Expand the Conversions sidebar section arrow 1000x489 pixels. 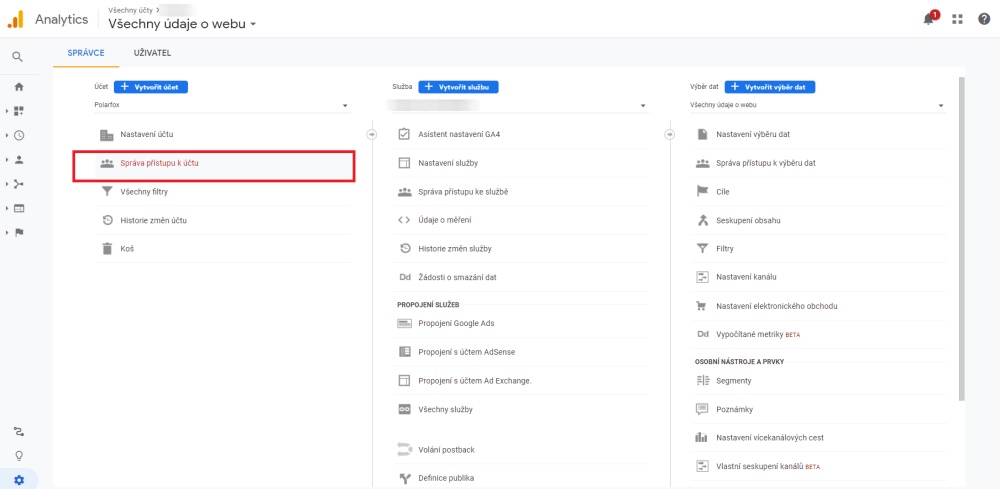click(6, 232)
